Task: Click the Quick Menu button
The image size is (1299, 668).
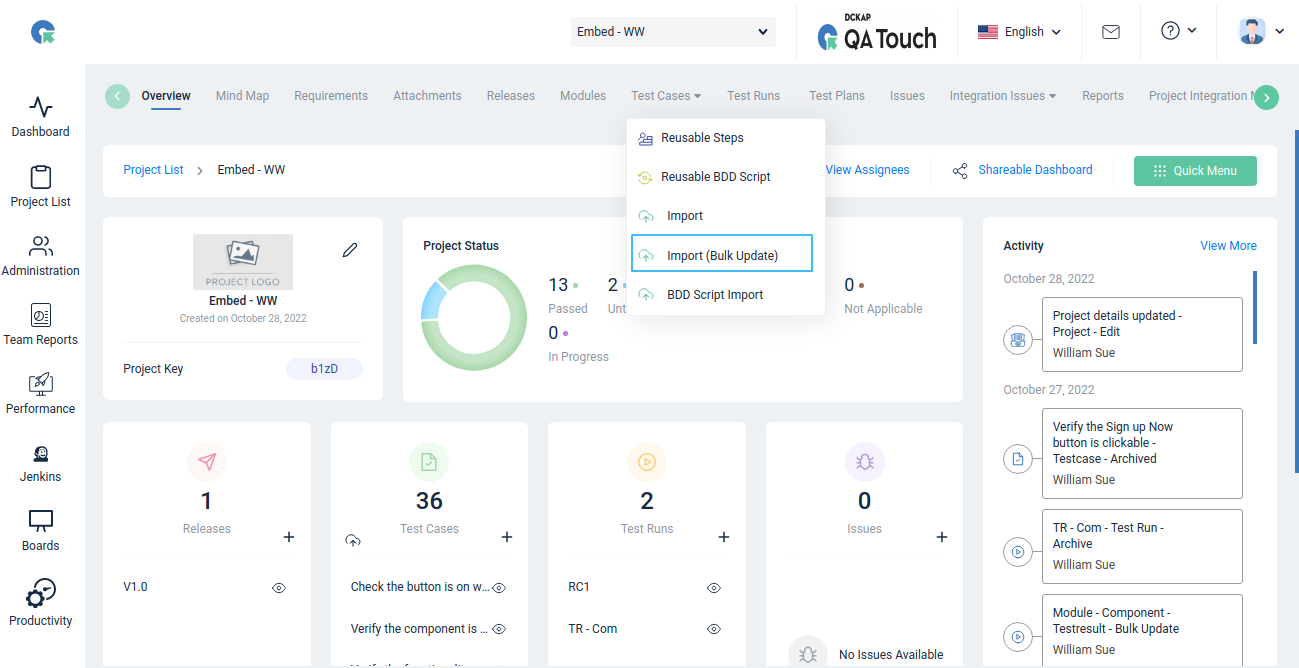Action: (x=1195, y=171)
